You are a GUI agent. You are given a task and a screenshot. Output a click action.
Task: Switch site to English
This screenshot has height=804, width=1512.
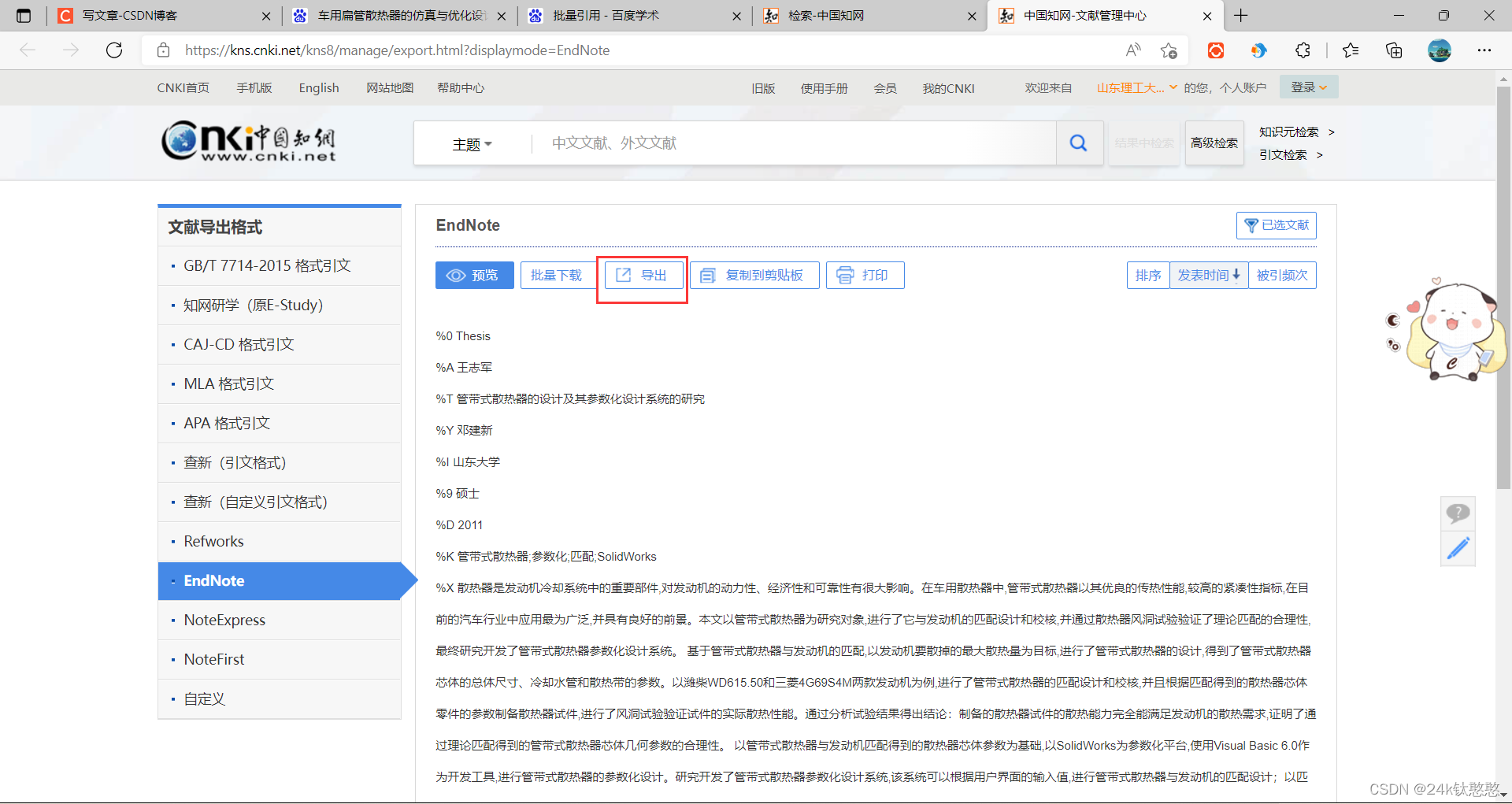[319, 87]
